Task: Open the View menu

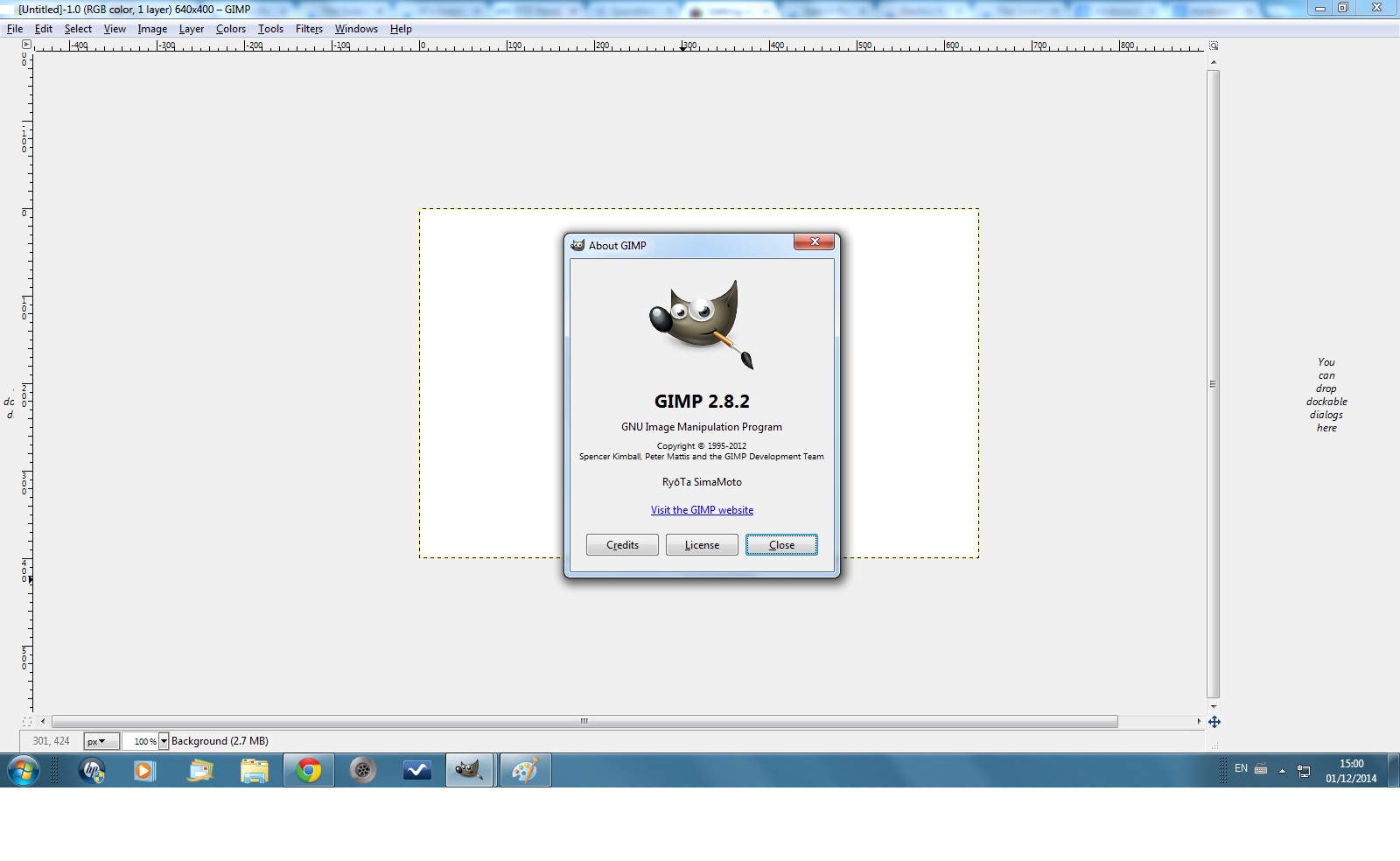Action: coord(115,29)
